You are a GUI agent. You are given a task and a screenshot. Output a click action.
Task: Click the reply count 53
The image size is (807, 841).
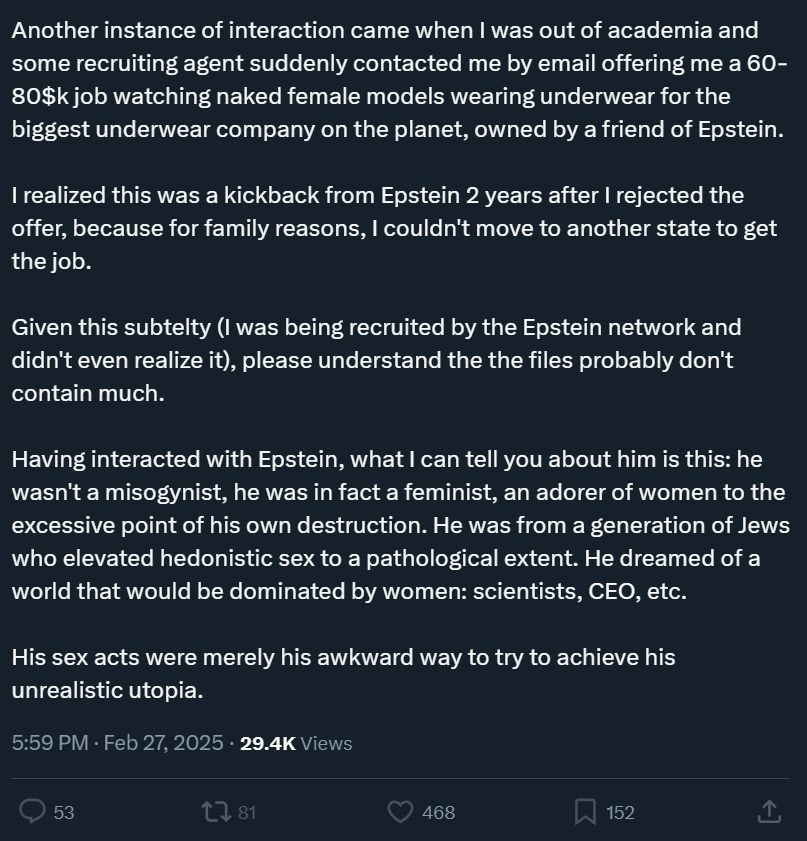coord(64,813)
